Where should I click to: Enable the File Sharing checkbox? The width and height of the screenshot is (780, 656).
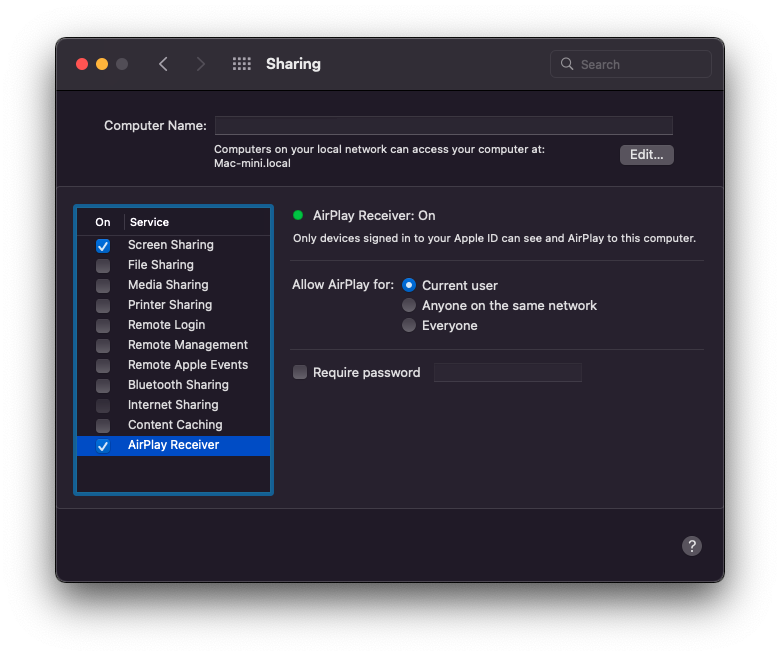coord(103,265)
